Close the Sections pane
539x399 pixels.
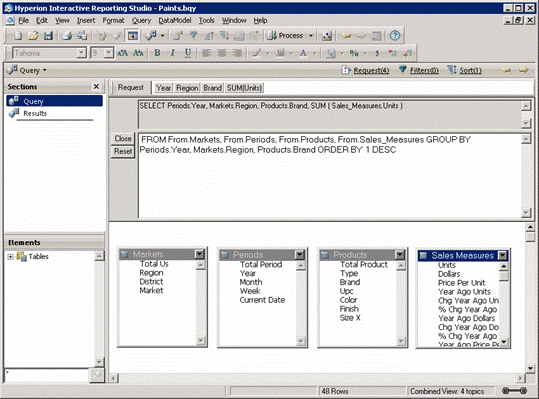[97, 87]
